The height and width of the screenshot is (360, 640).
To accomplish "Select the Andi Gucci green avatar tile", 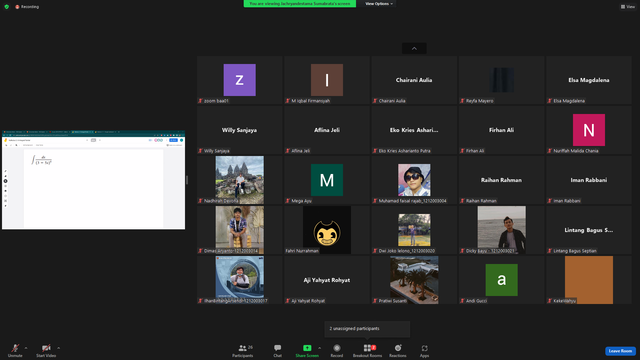I will point(502,280).
